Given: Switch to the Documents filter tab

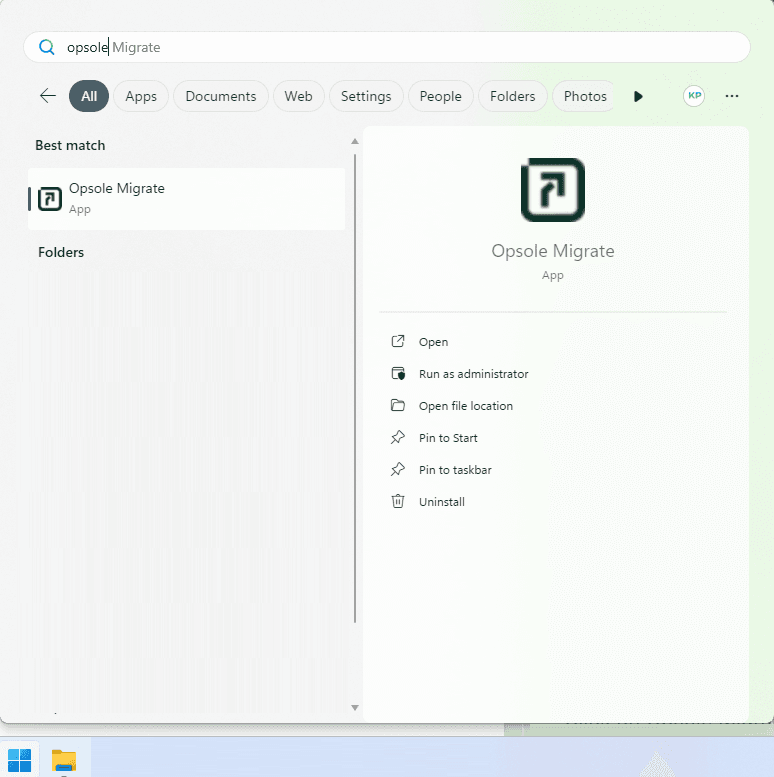Looking at the screenshot, I should 221,96.
